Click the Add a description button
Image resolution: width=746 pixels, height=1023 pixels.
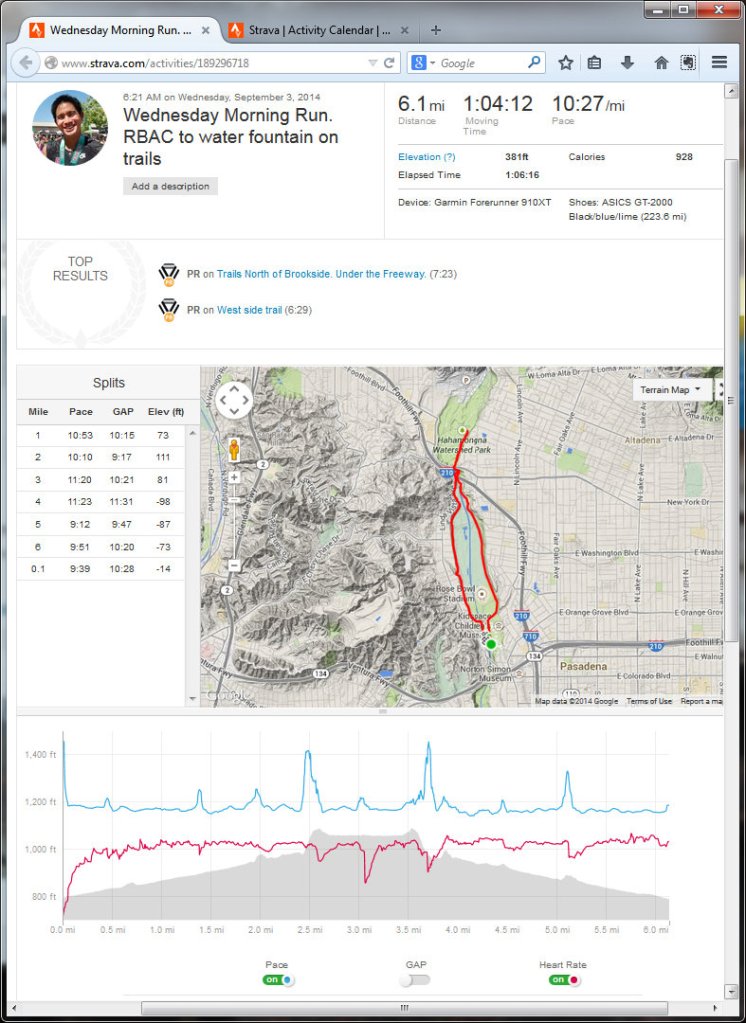point(170,186)
